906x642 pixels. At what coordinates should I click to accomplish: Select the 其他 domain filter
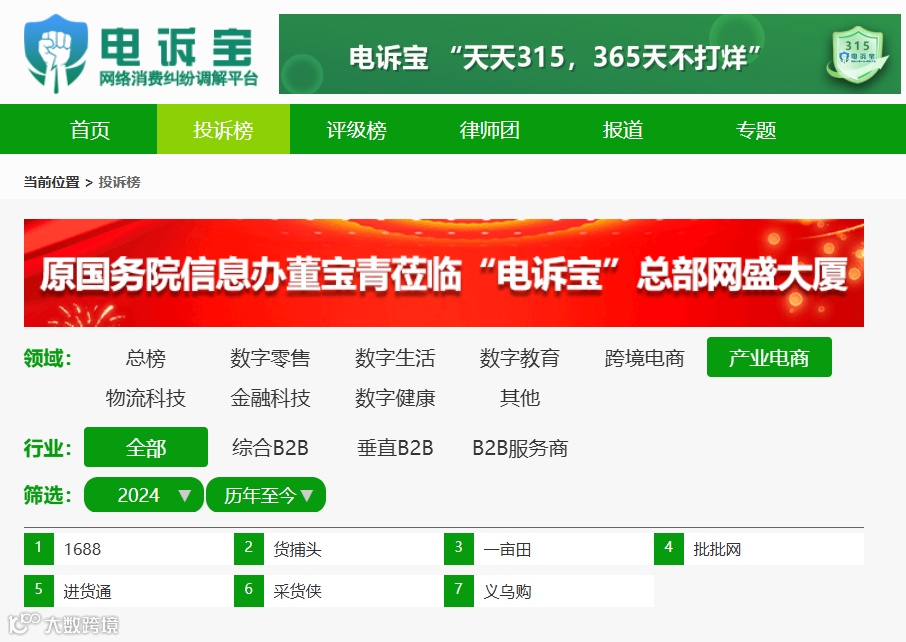point(519,398)
